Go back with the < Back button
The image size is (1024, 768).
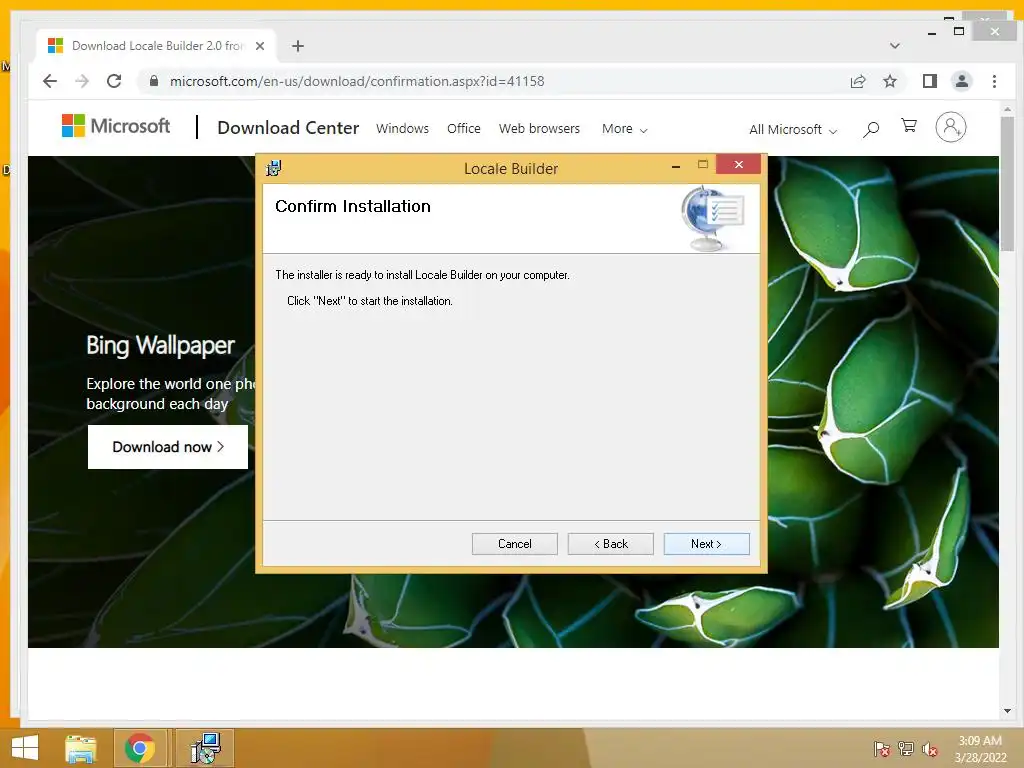(611, 543)
